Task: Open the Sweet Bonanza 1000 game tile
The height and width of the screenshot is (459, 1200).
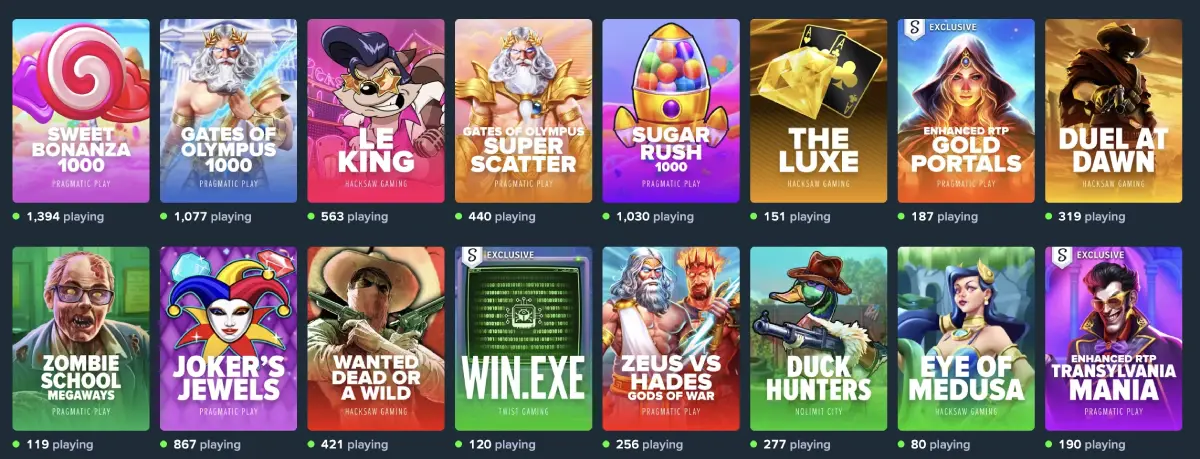Action: point(81,111)
